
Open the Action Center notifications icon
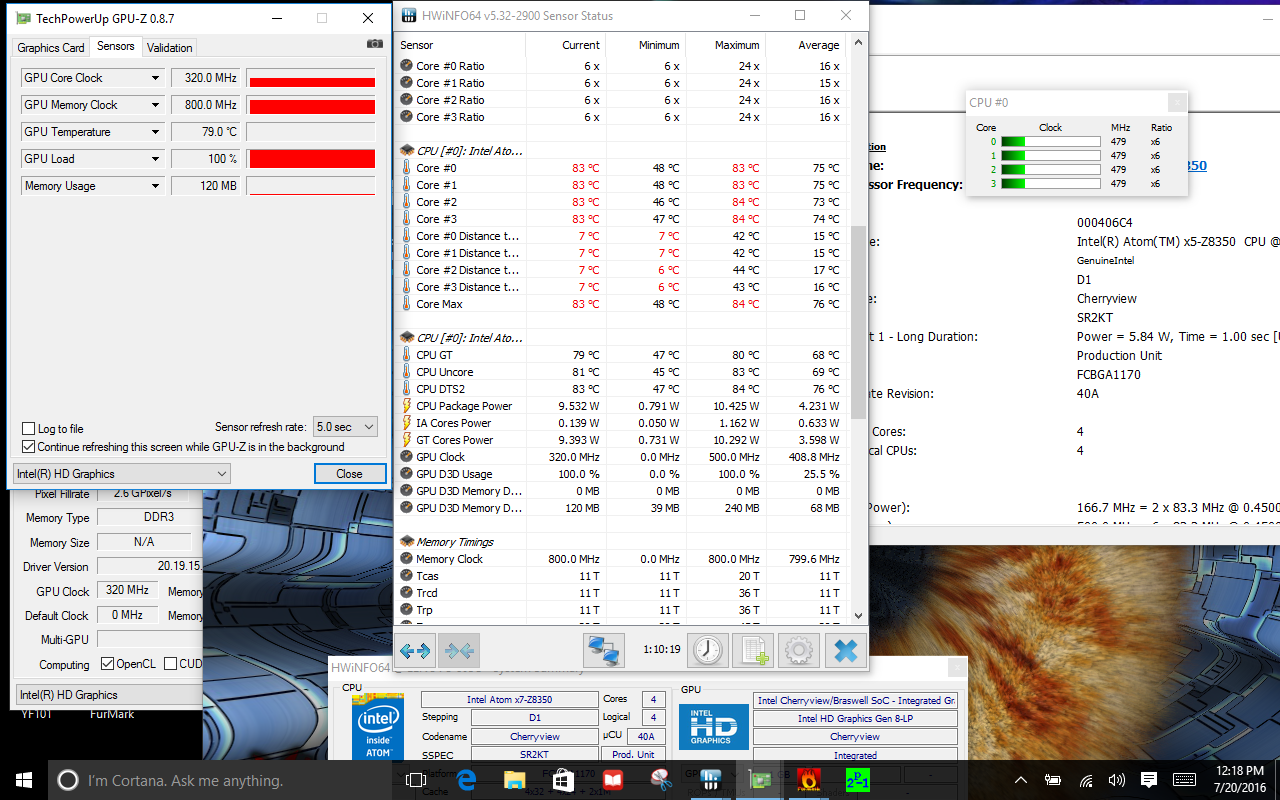[x=1149, y=780]
